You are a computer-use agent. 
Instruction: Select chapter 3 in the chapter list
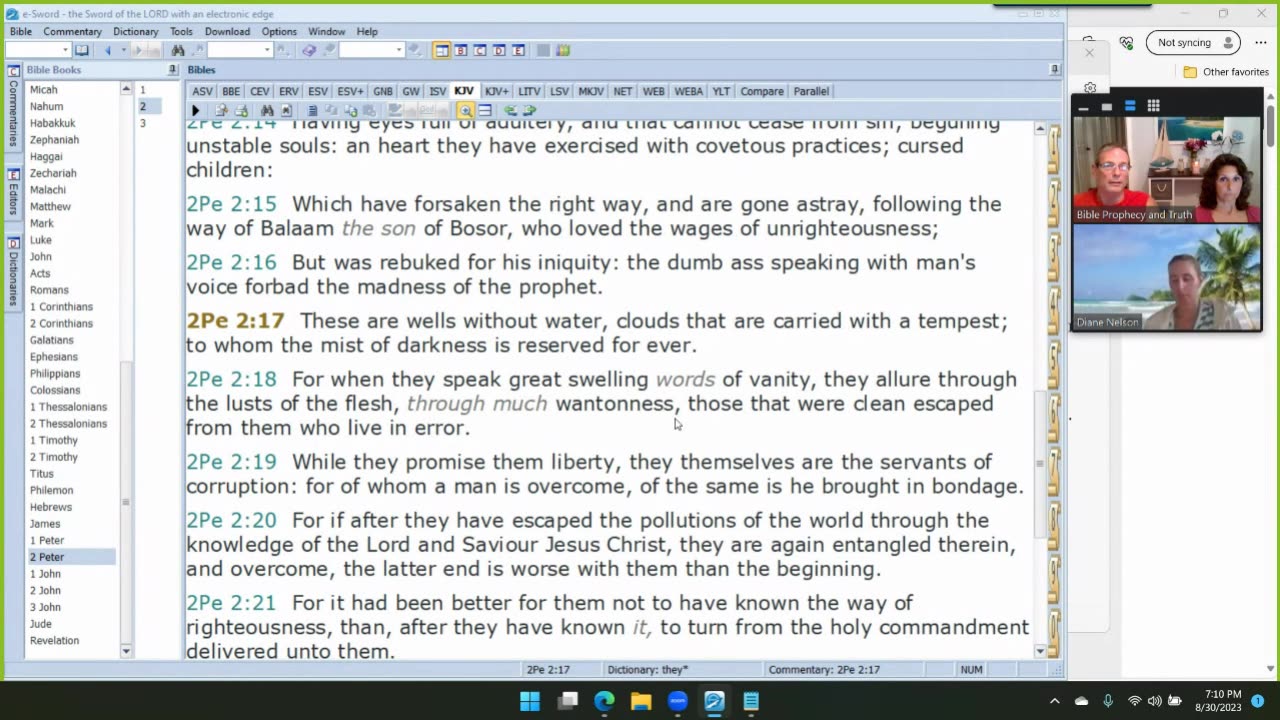143,123
